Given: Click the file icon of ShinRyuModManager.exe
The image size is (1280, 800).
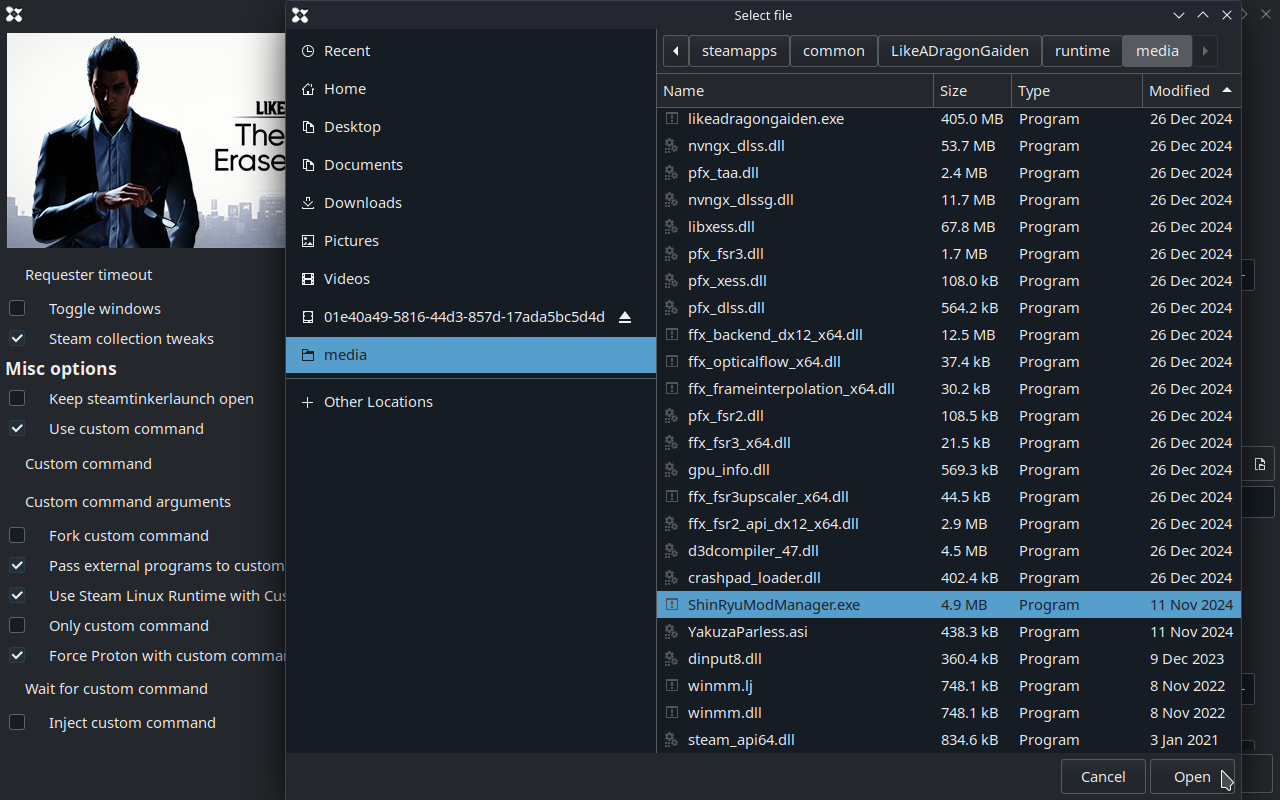Looking at the screenshot, I should [x=672, y=605].
